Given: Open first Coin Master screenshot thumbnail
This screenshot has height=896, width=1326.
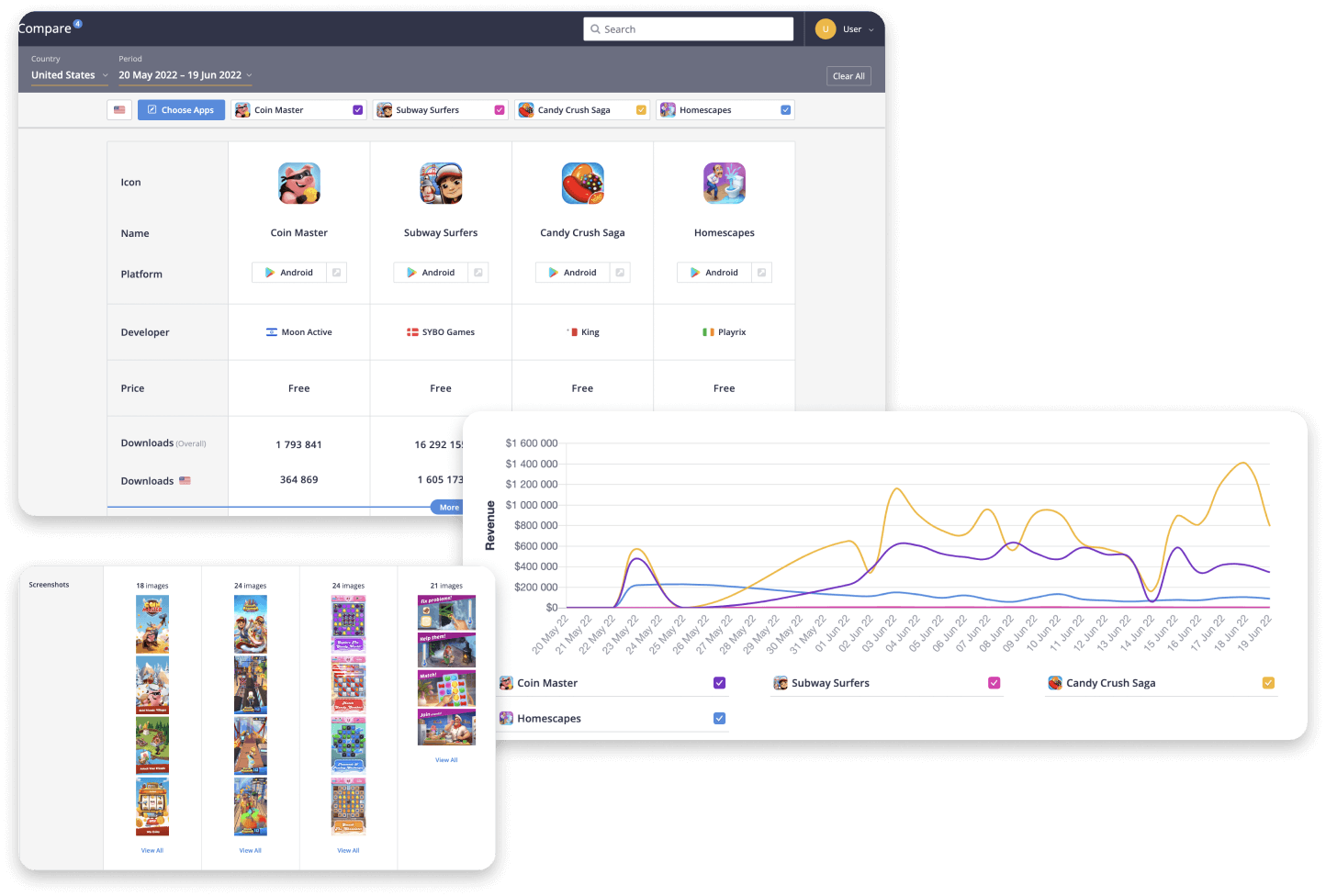Looking at the screenshot, I should click(152, 624).
